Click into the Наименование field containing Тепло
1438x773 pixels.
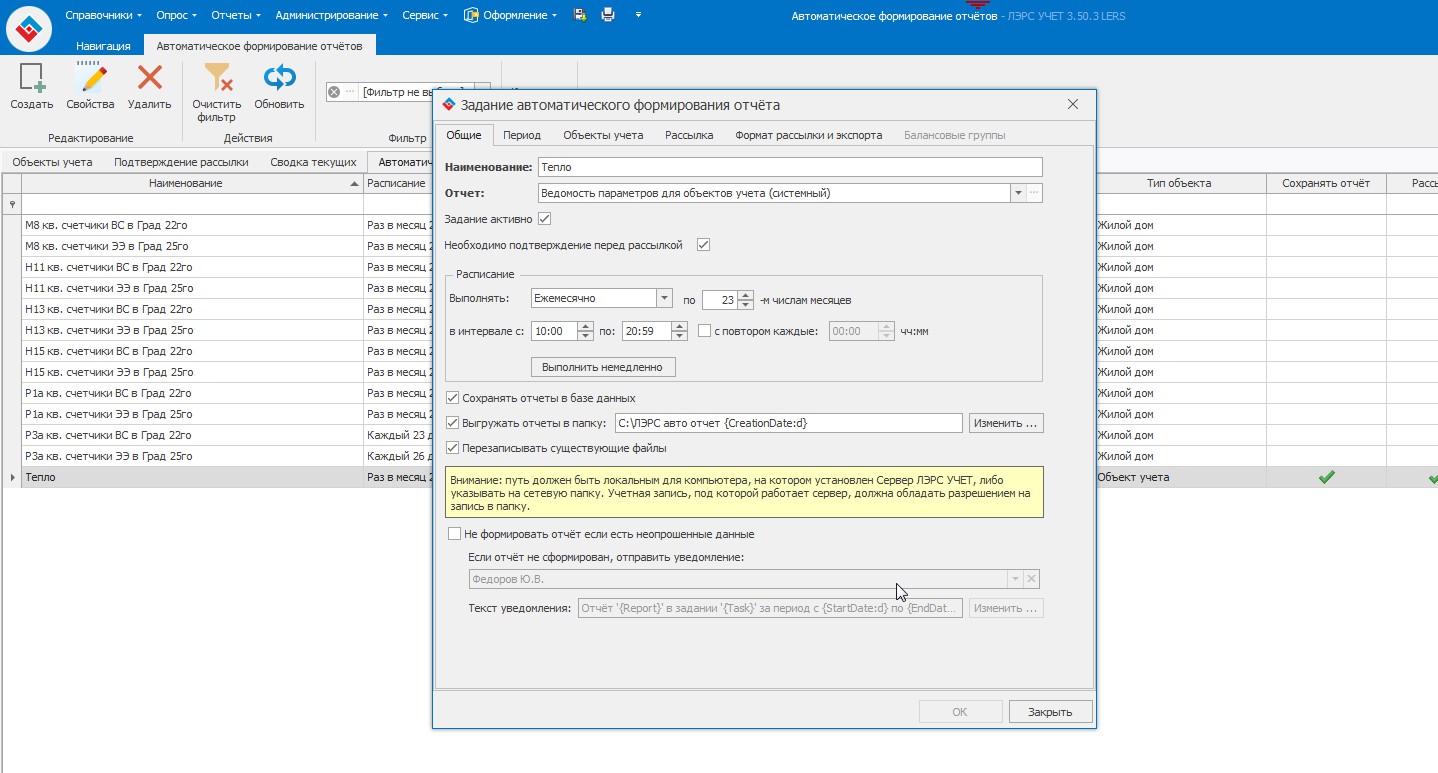click(790, 167)
